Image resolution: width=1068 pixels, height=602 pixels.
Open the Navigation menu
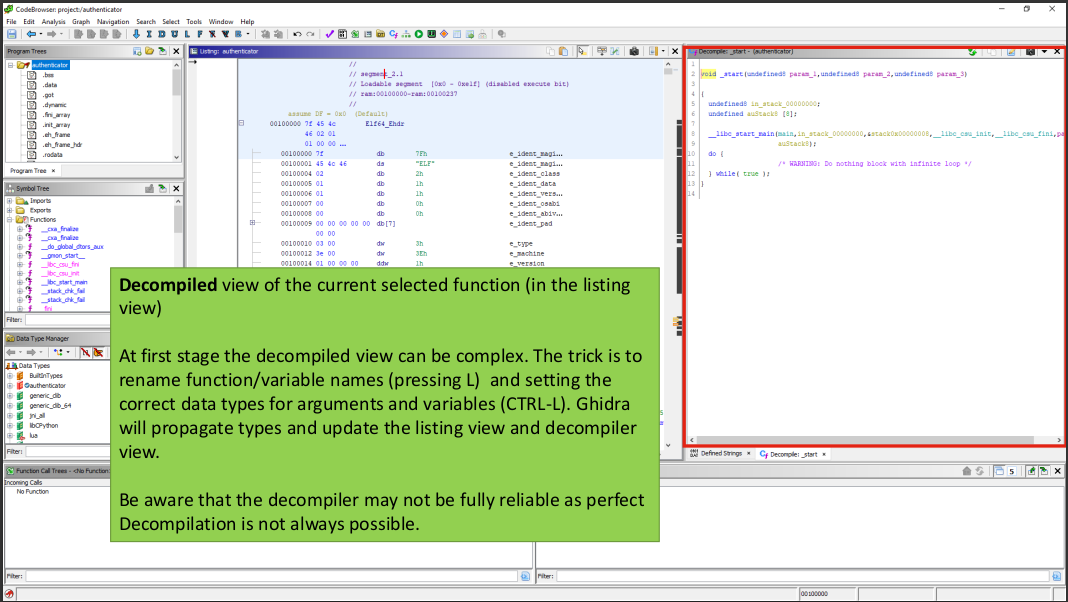pyautogui.click(x=113, y=21)
